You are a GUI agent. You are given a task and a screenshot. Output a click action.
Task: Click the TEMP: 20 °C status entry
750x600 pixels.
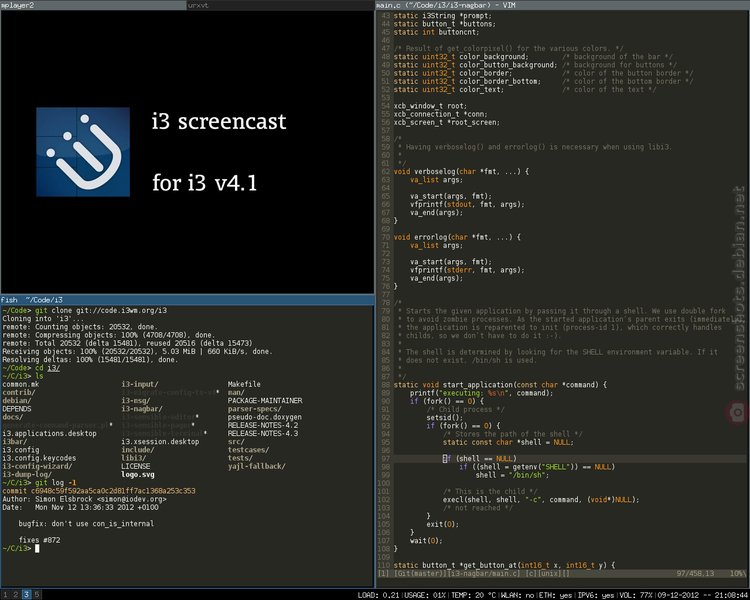[474, 595]
